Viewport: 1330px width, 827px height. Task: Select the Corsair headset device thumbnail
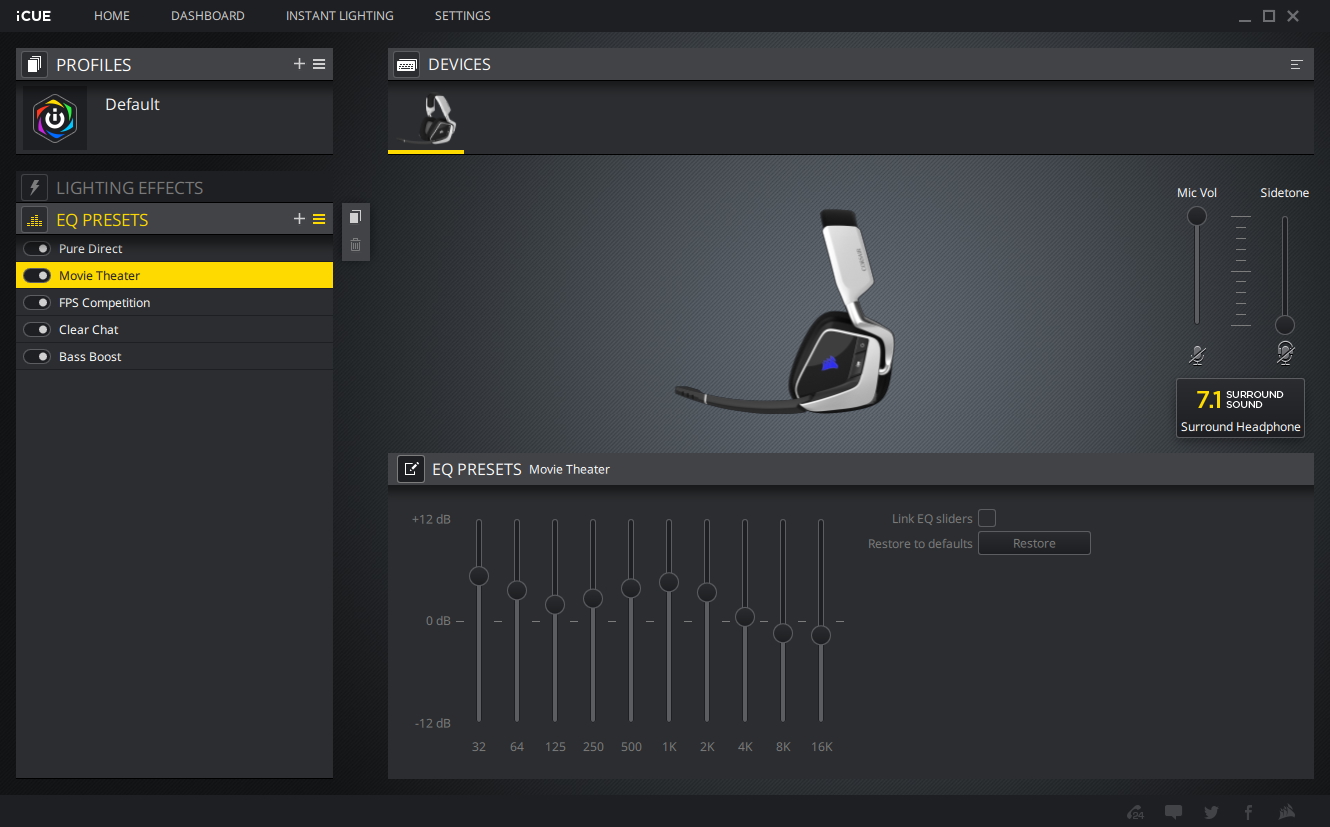click(x=426, y=120)
